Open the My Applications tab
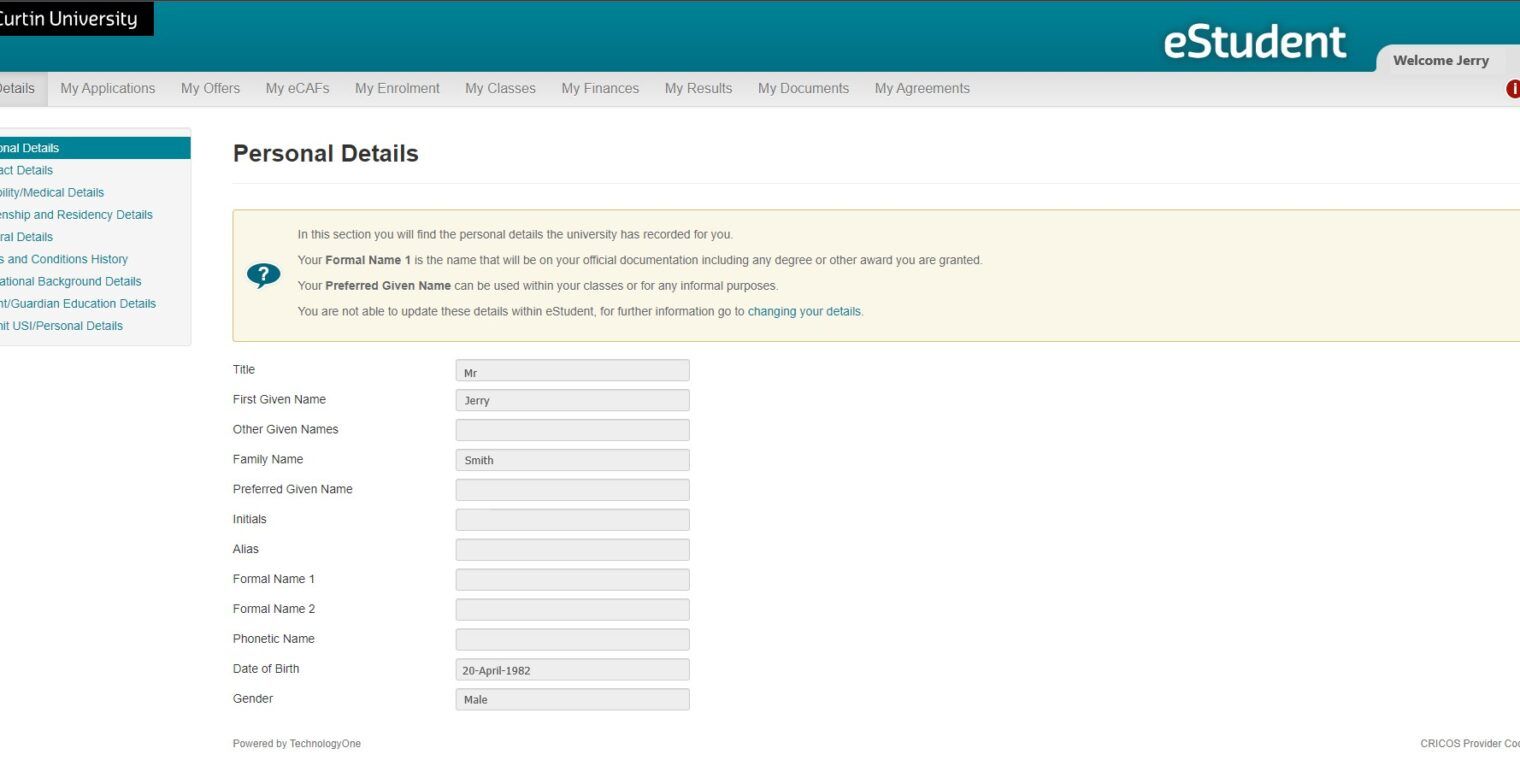This screenshot has height=760, width=1520. coord(107,88)
